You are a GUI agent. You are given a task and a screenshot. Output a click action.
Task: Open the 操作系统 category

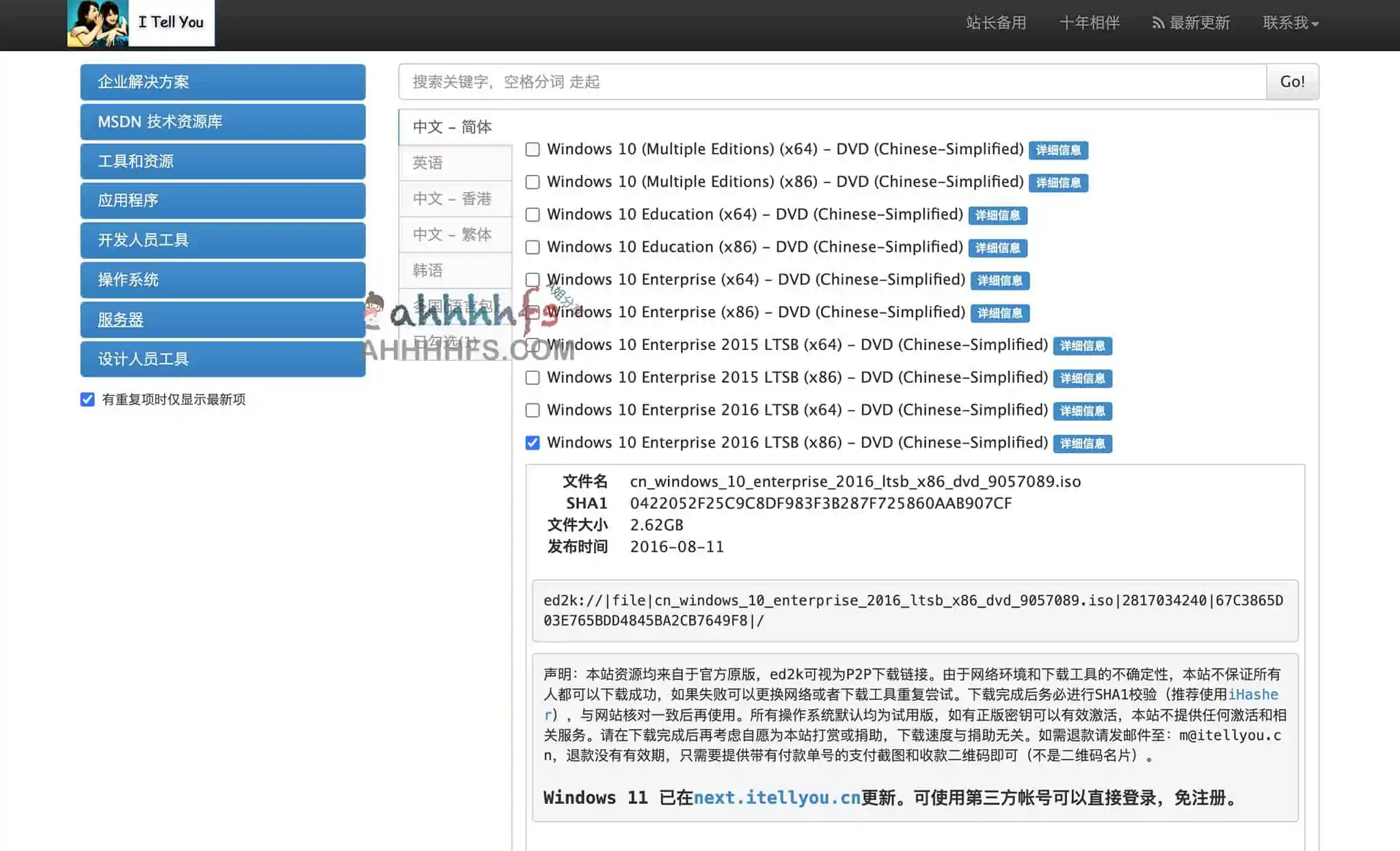click(x=222, y=280)
